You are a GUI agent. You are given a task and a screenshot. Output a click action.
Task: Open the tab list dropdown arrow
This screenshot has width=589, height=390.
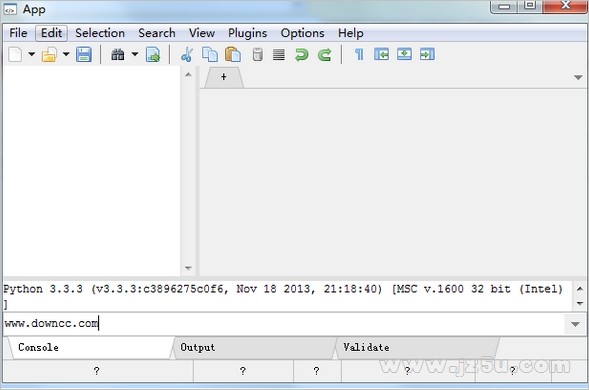click(x=578, y=77)
